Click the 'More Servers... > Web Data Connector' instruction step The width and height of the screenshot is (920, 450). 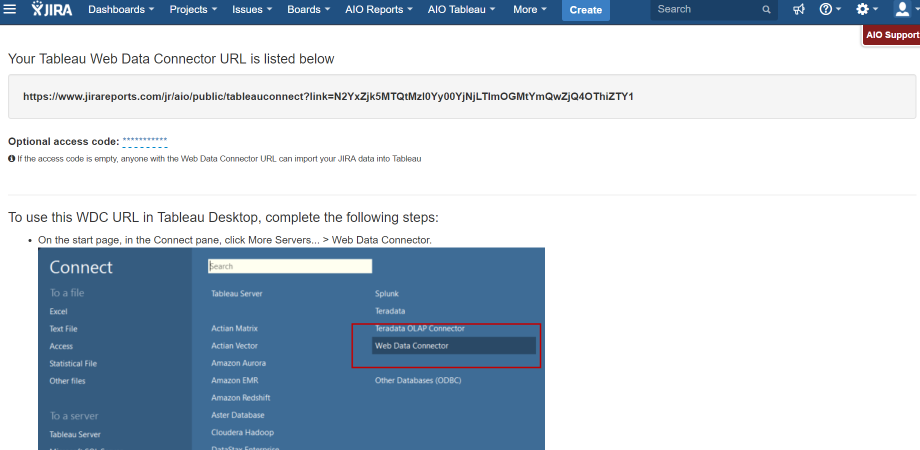235,240
